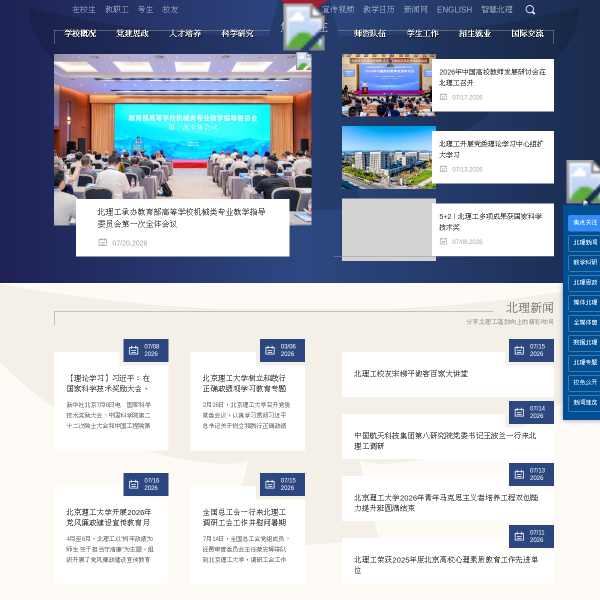This screenshot has width=600, height=600.
Task: Click the 教职工 link in top bar
Action: (117, 10)
